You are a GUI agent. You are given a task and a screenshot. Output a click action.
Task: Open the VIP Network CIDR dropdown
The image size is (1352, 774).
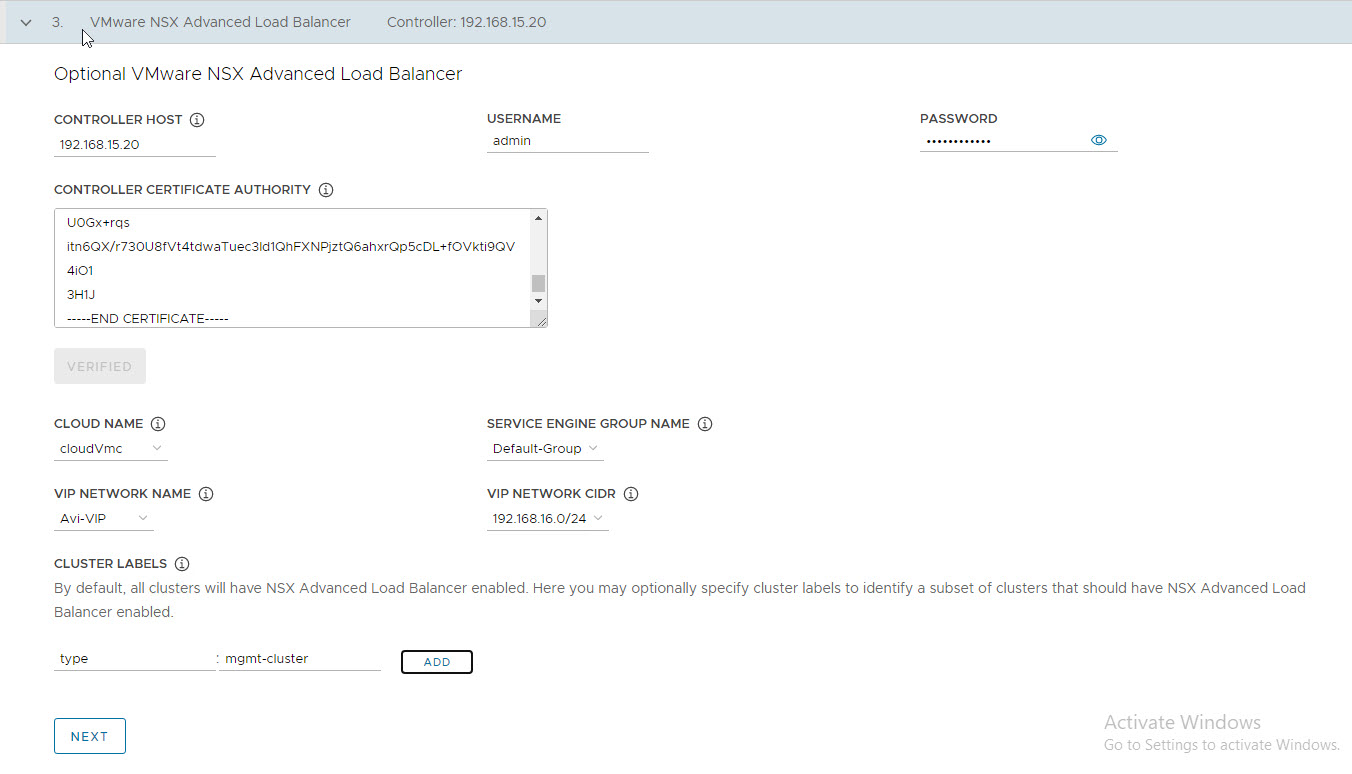click(x=547, y=519)
